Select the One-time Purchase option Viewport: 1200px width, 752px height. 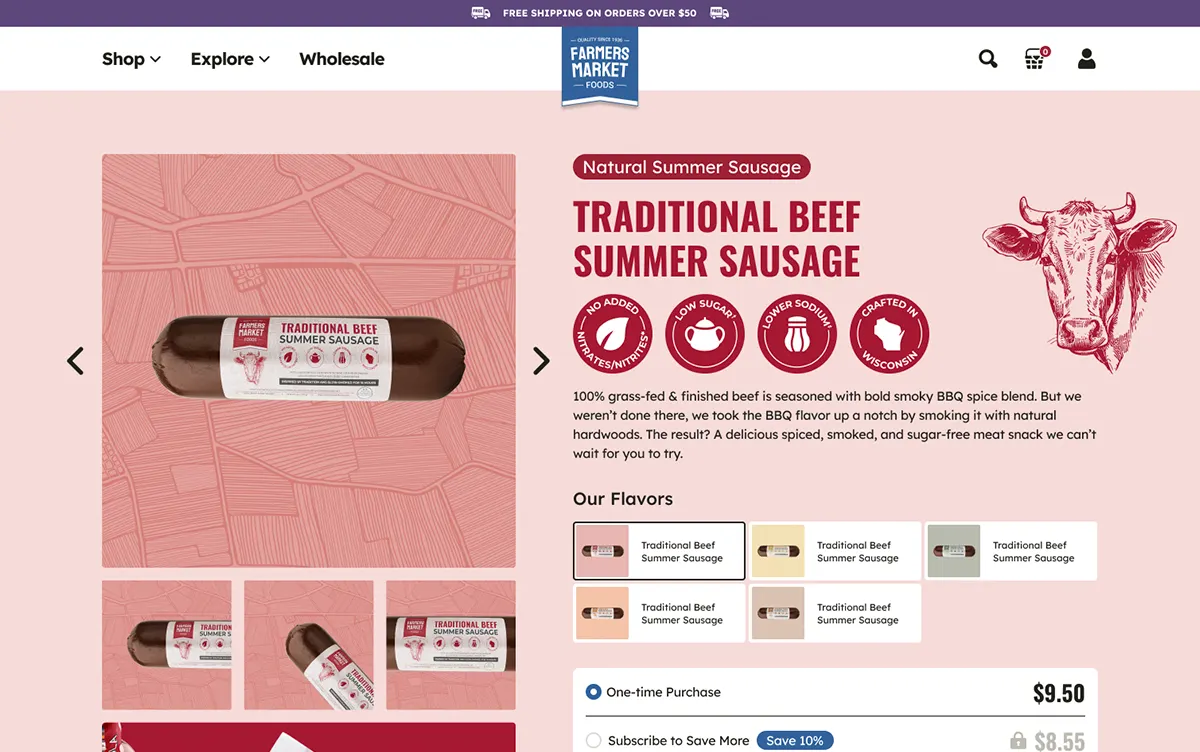[594, 692]
